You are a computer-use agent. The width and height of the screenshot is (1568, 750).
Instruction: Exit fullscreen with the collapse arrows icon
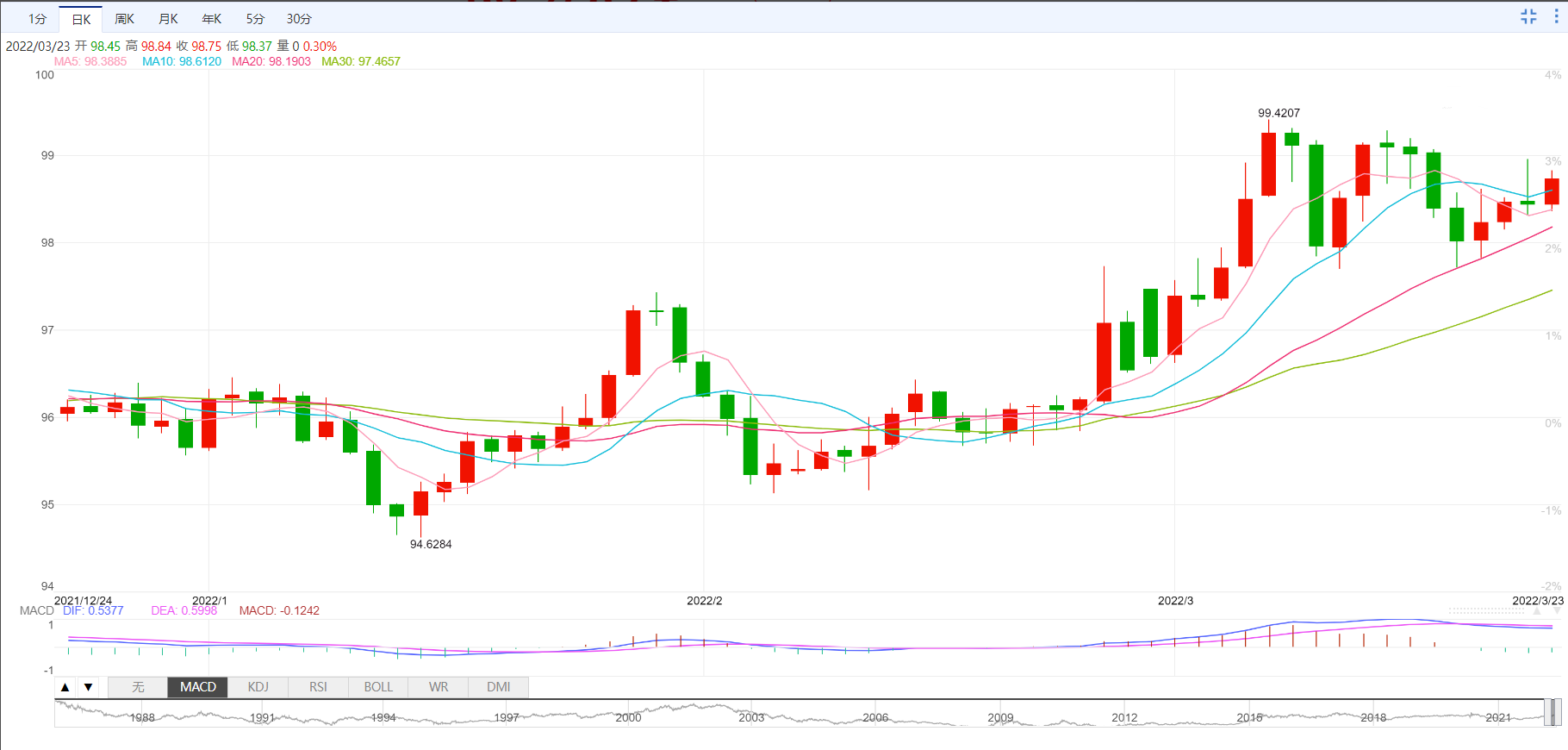click(1528, 16)
